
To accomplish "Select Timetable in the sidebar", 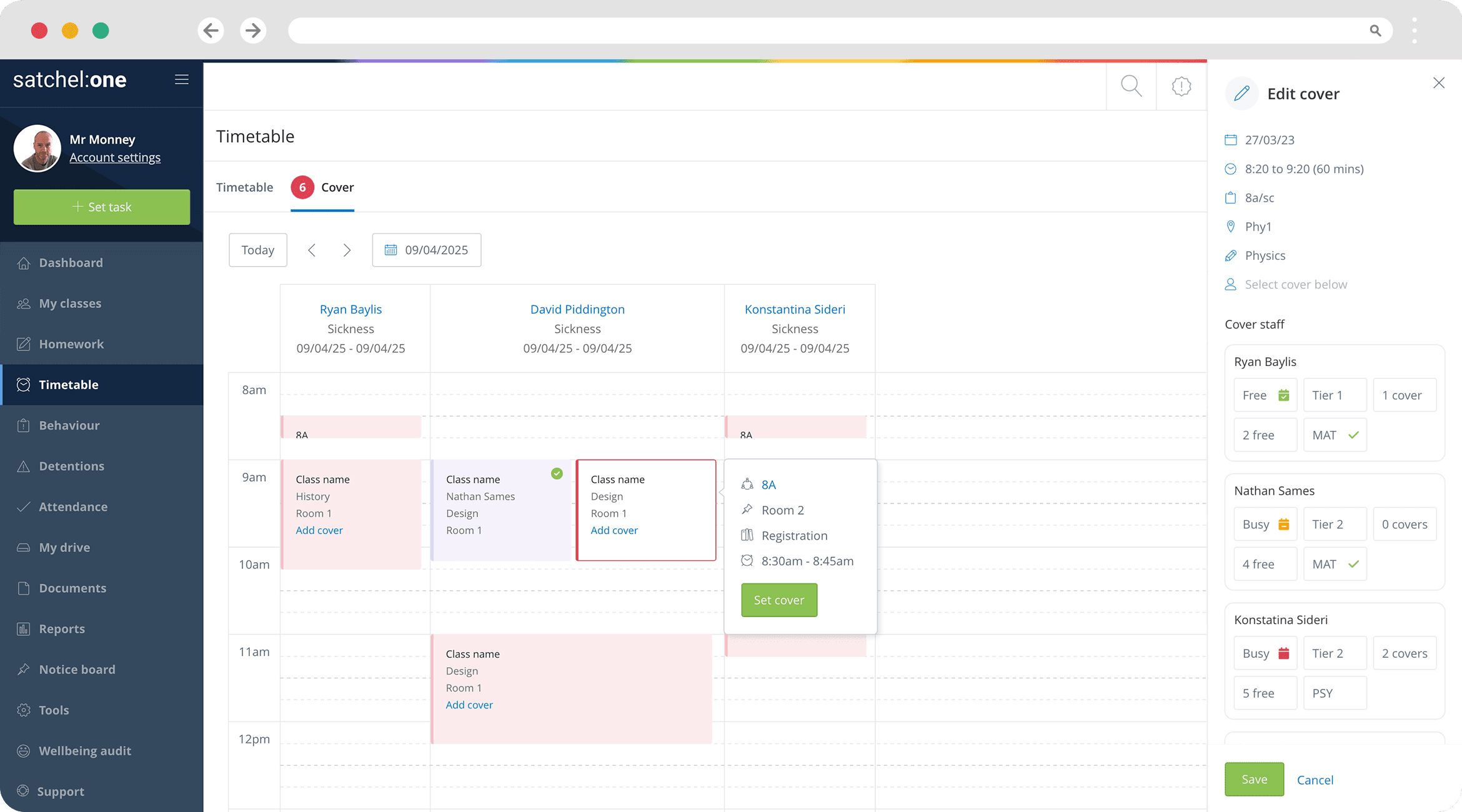I will (x=102, y=385).
